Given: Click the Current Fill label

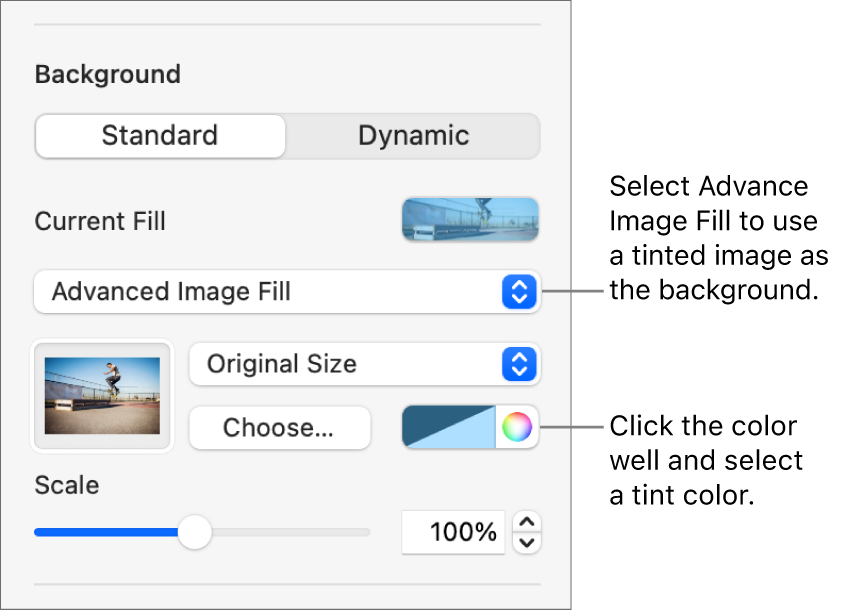Looking at the screenshot, I should pos(100,221).
